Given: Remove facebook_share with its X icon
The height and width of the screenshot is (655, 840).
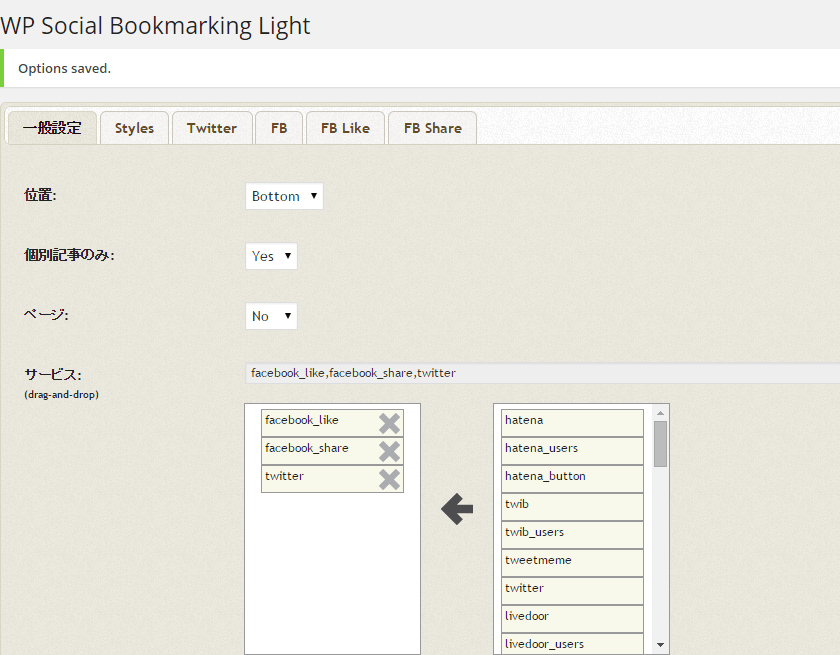Looking at the screenshot, I should point(389,451).
